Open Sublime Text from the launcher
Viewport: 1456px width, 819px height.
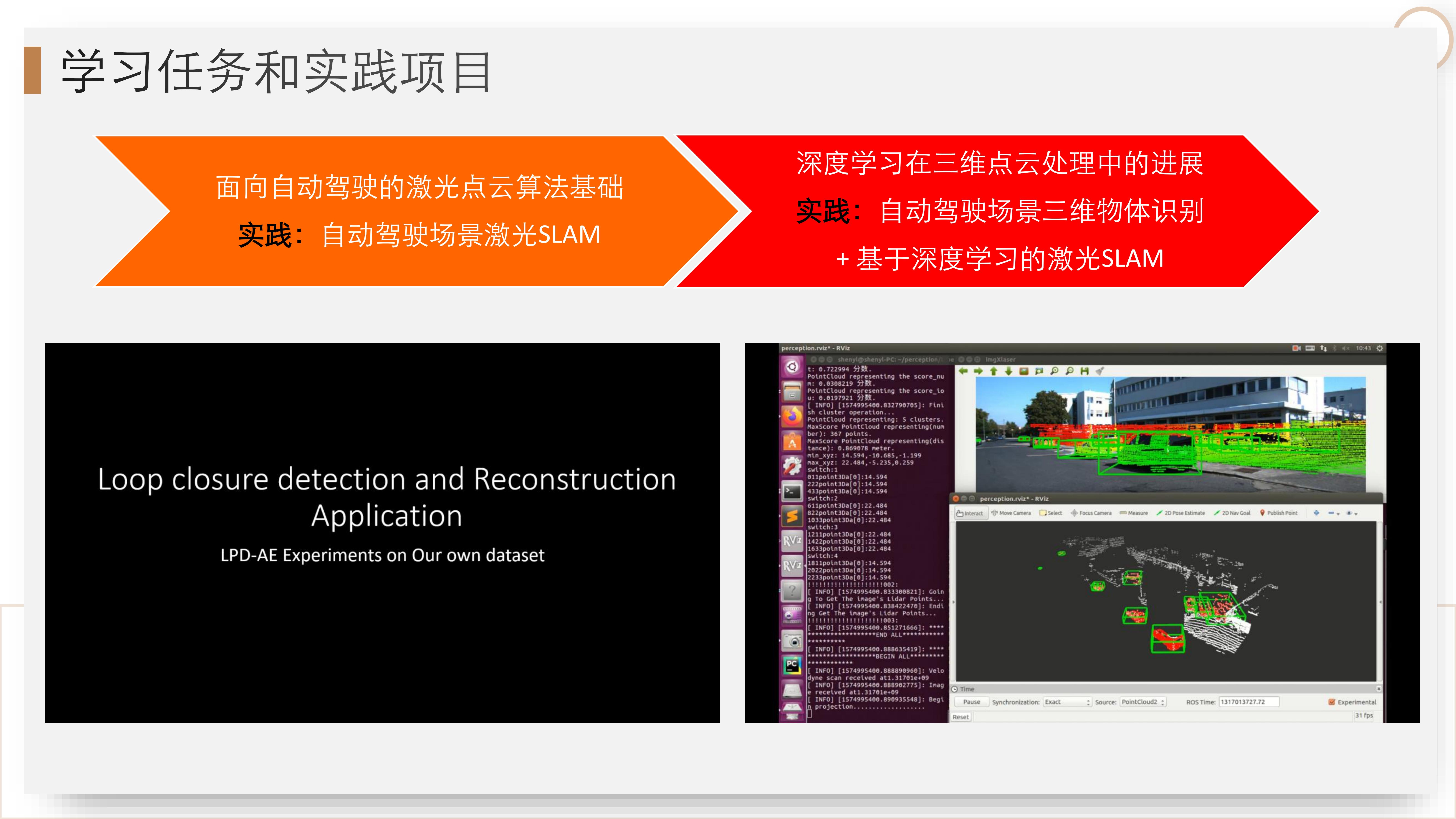(x=792, y=516)
